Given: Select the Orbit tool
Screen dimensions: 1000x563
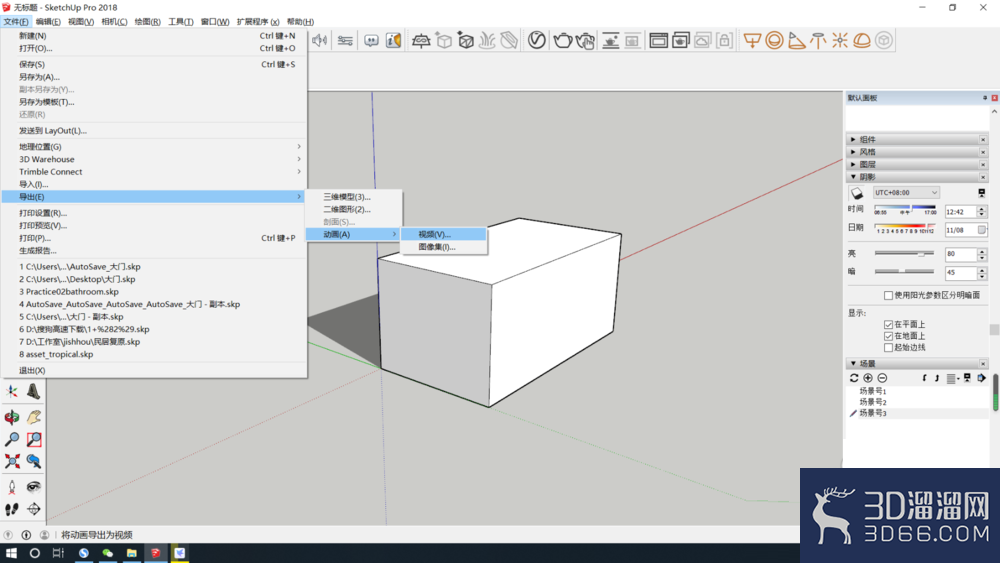Looking at the screenshot, I should point(11,418).
